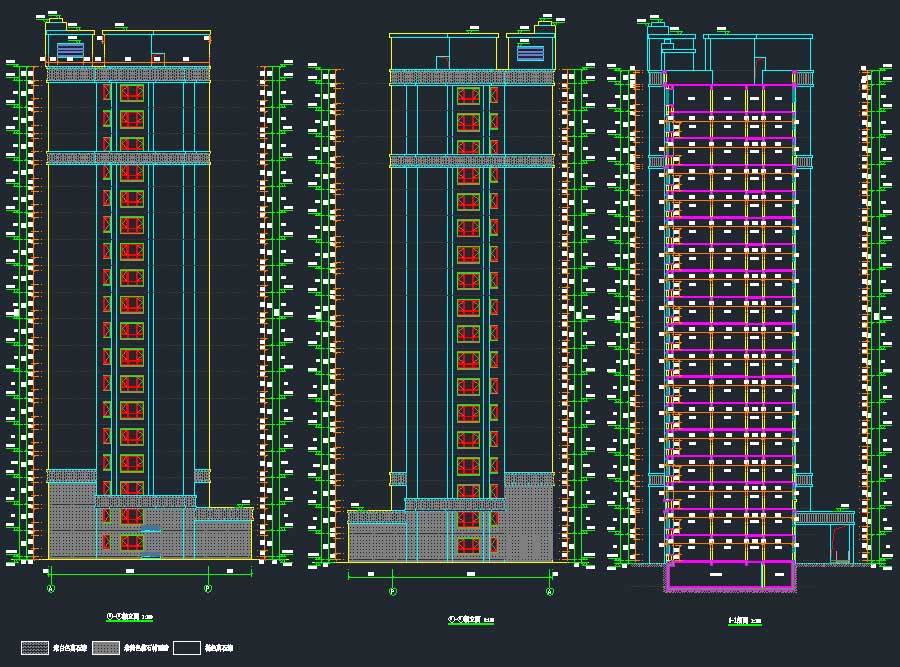The height and width of the screenshot is (667, 900).
Task: Select the lowest red window of left elevation
Action: point(131,543)
